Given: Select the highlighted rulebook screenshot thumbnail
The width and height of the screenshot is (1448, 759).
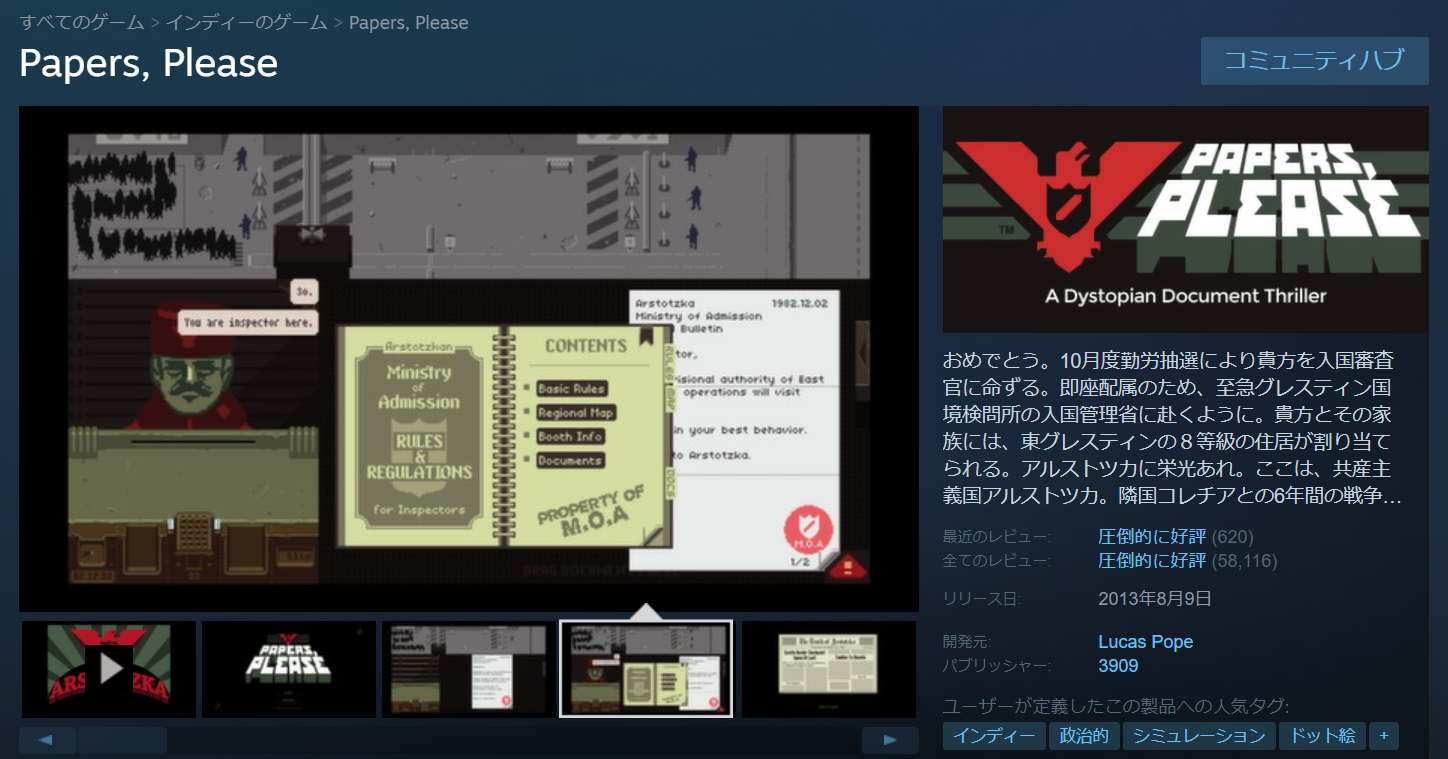Looking at the screenshot, I should click(x=646, y=669).
